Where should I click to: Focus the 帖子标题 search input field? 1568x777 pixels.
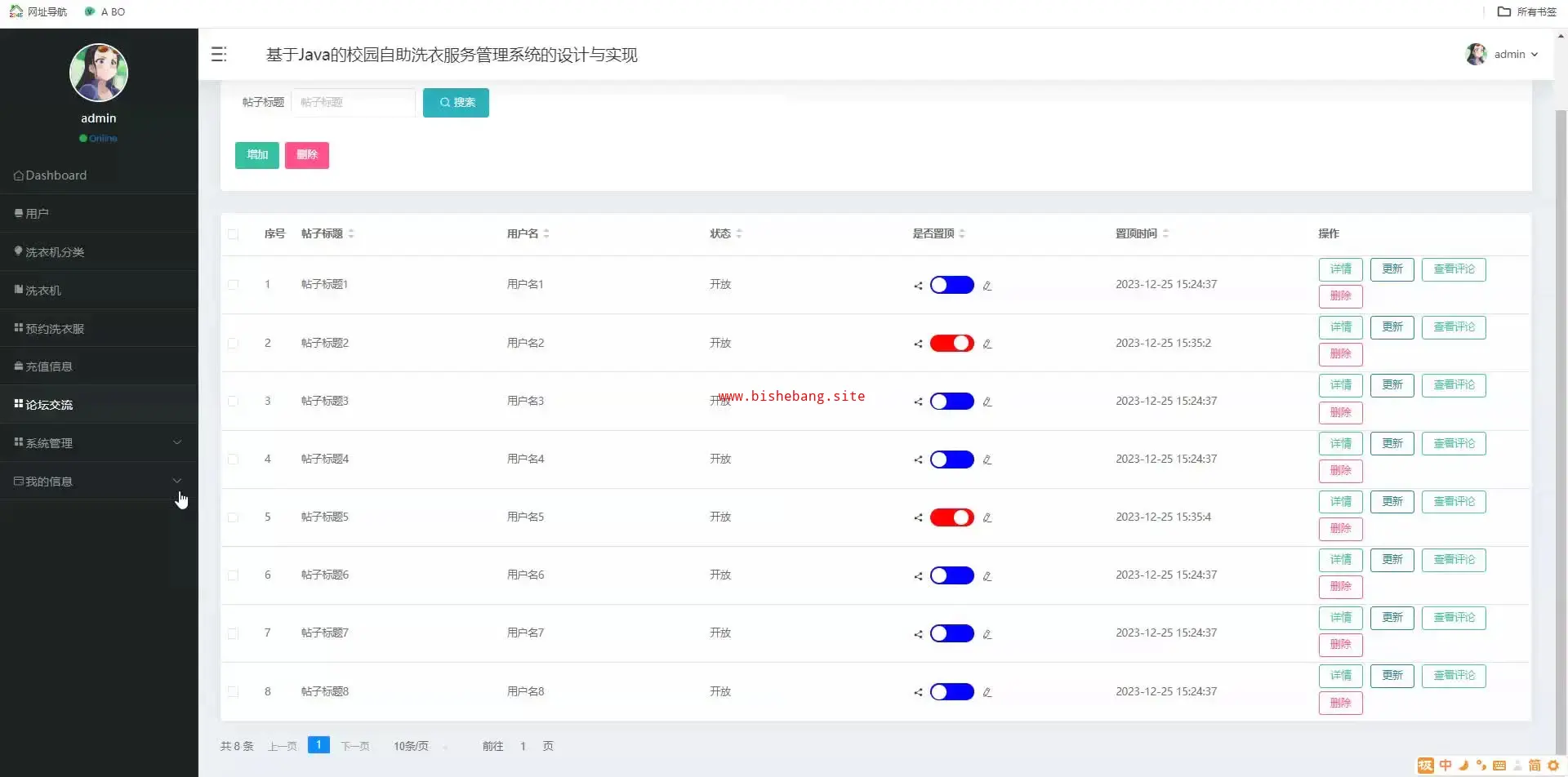click(354, 103)
